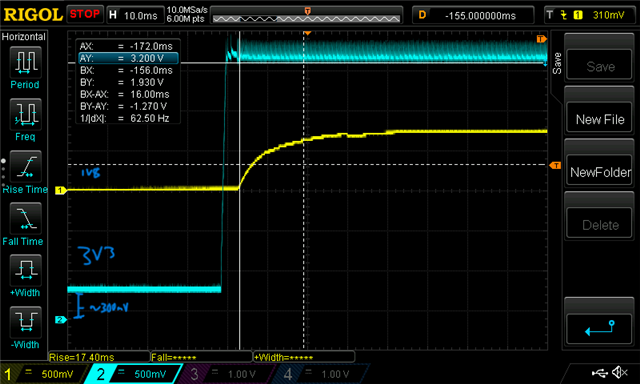This screenshot has height=384, width=640.
Task: Select the Freq measurement icon
Action: [25, 113]
